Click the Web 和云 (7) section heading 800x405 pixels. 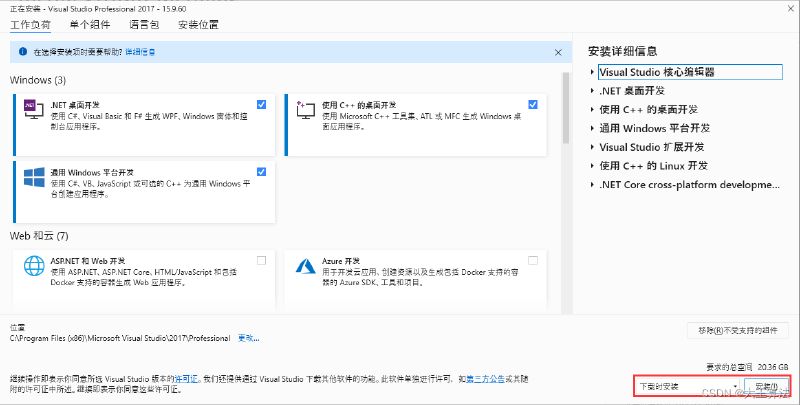pyautogui.click(x=39, y=236)
